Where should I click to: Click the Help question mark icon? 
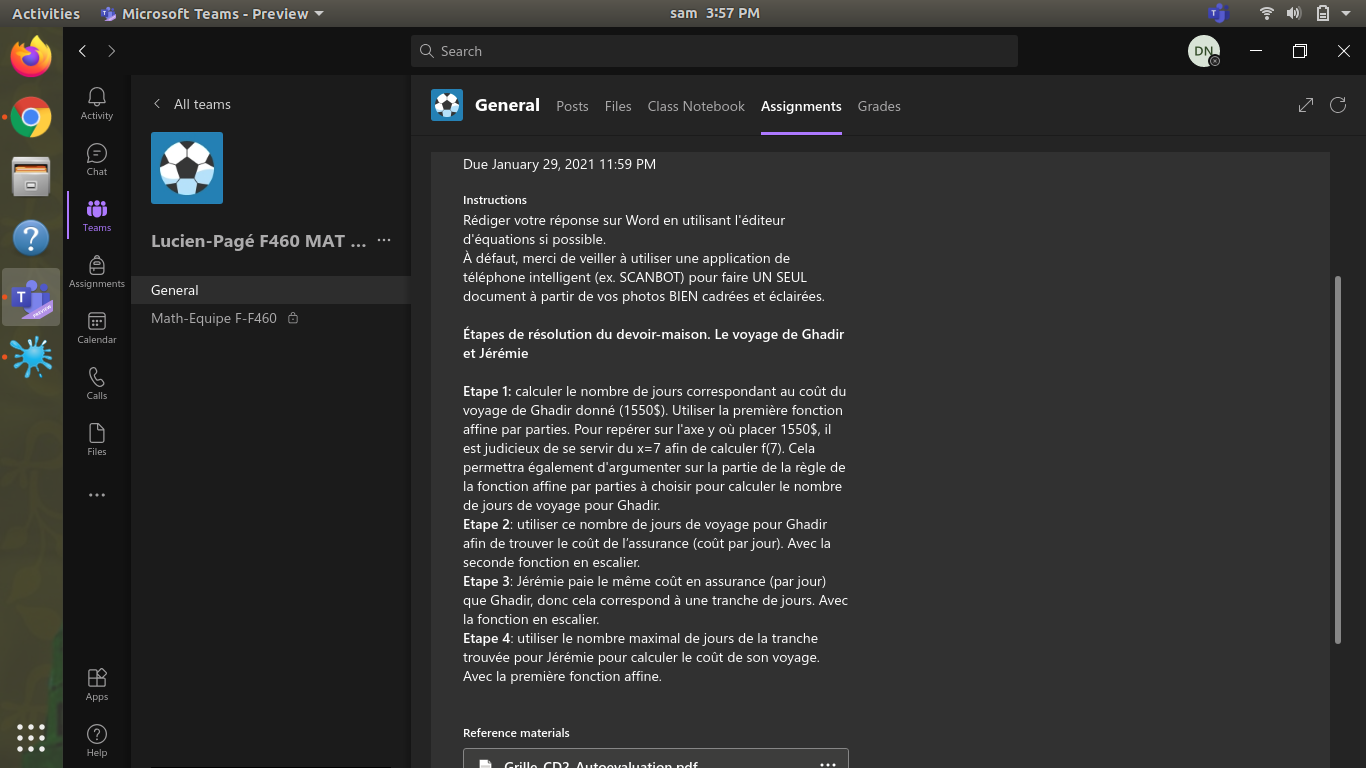coord(97,740)
